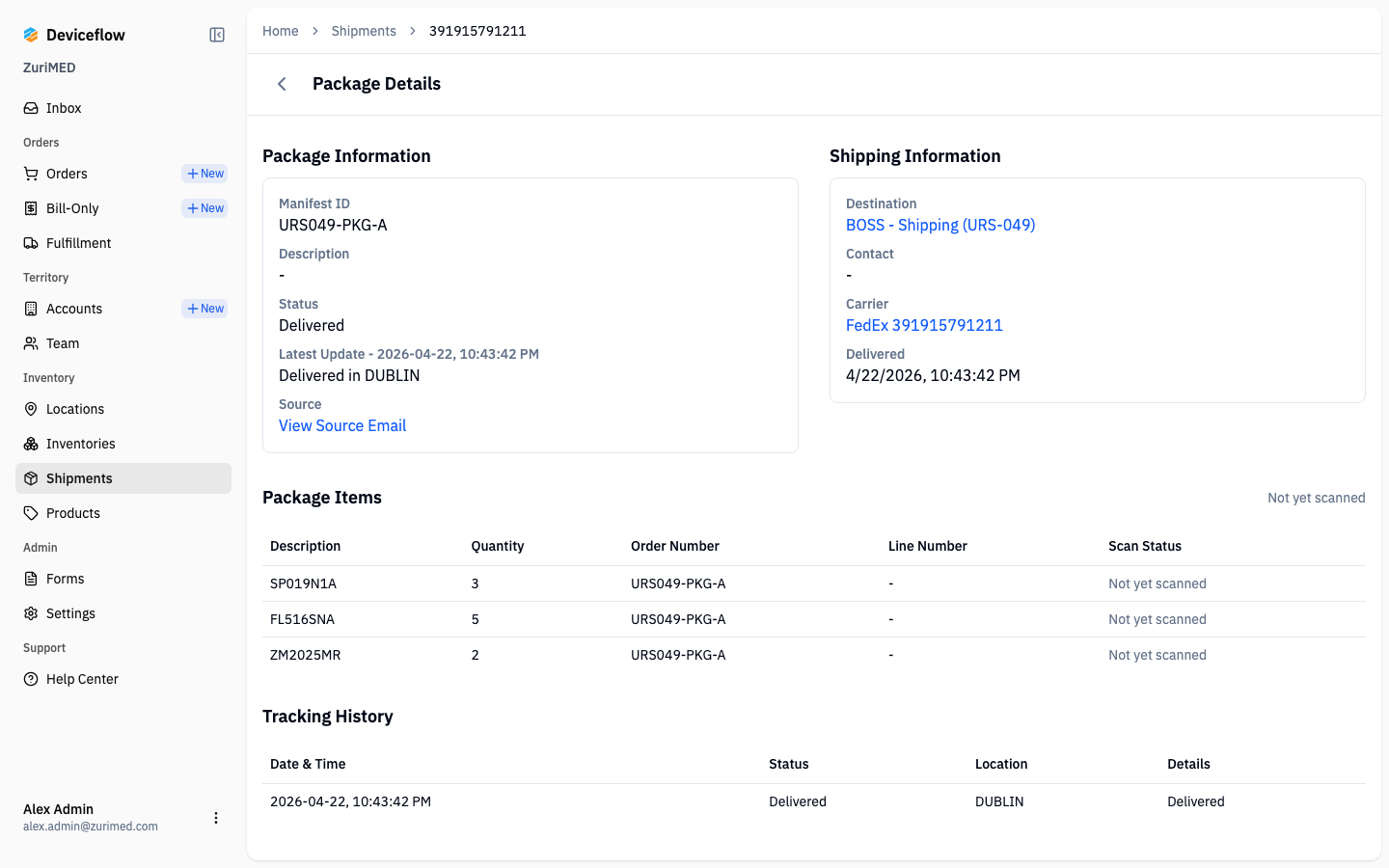Go to Shipments via breadcrumb
The width and height of the screenshot is (1389, 868).
tap(364, 31)
